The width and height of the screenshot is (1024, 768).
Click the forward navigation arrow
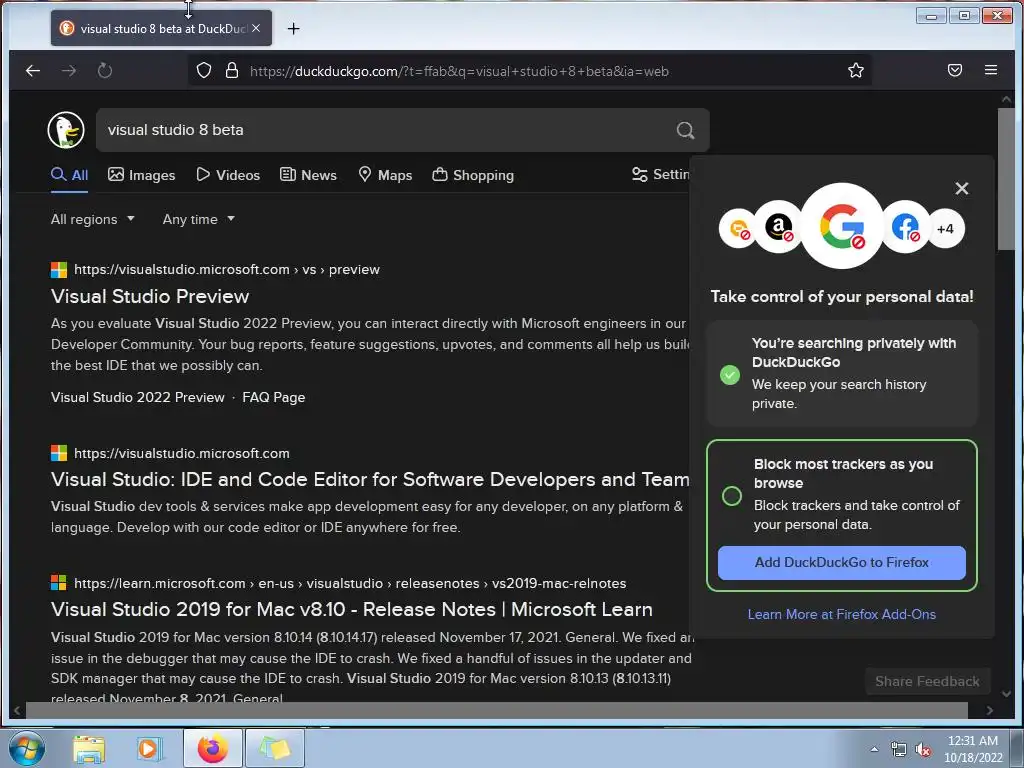click(69, 71)
